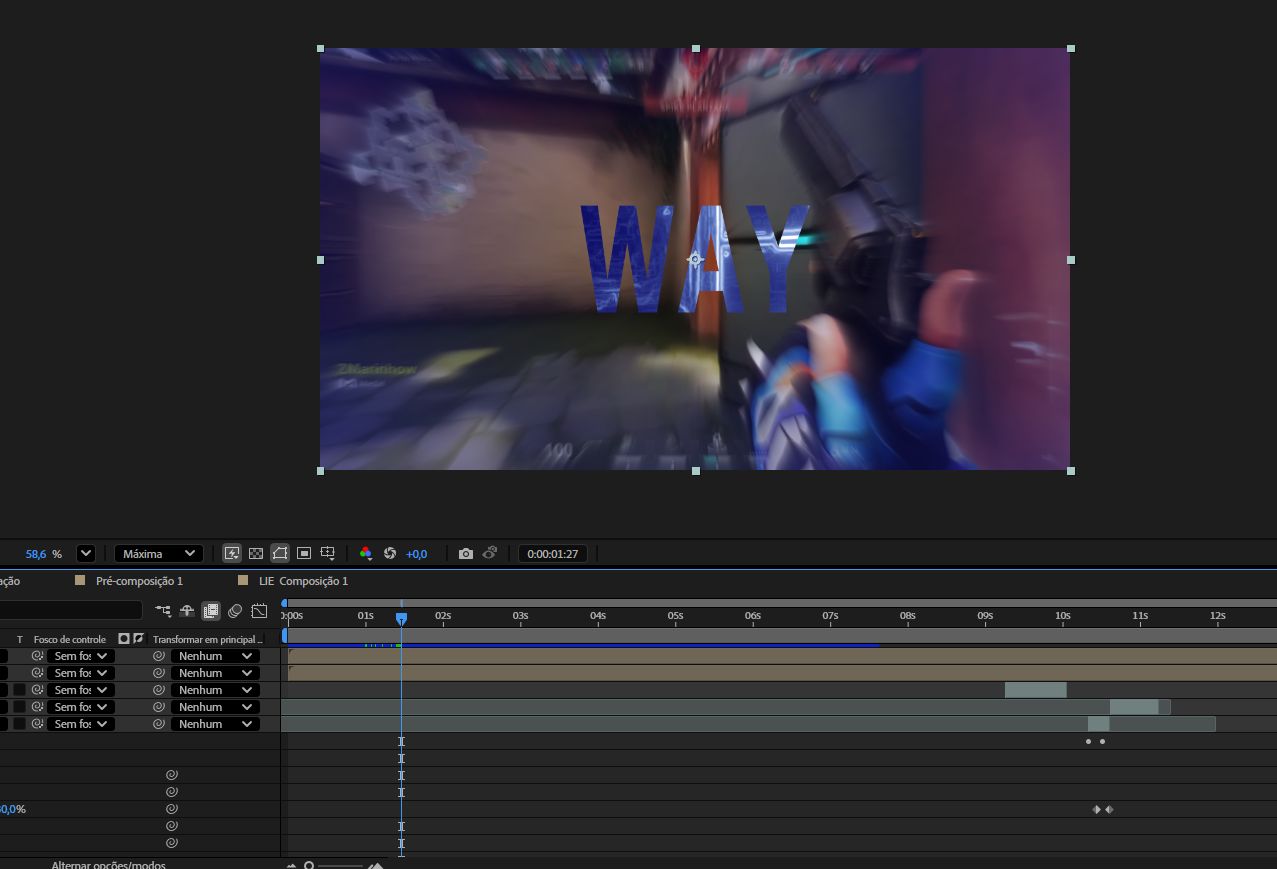
Task: Click the 58,6 magnification value
Action: pos(36,553)
